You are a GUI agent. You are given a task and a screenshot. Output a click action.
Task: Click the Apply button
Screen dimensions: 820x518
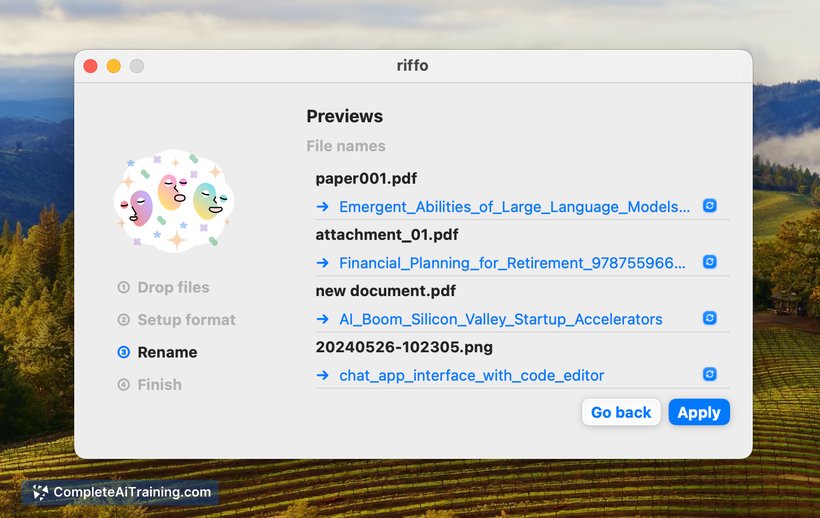click(x=699, y=412)
